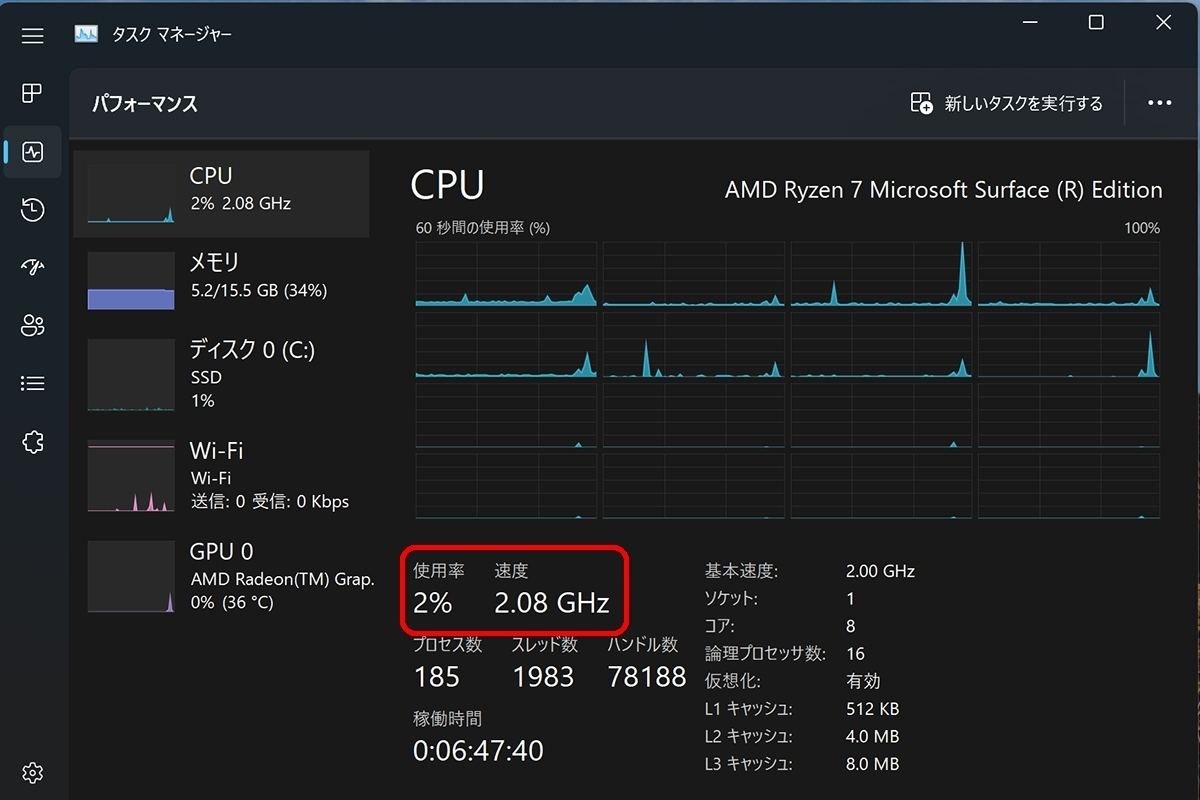
Task: Select the CPU performance item
Action: click(x=222, y=194)
